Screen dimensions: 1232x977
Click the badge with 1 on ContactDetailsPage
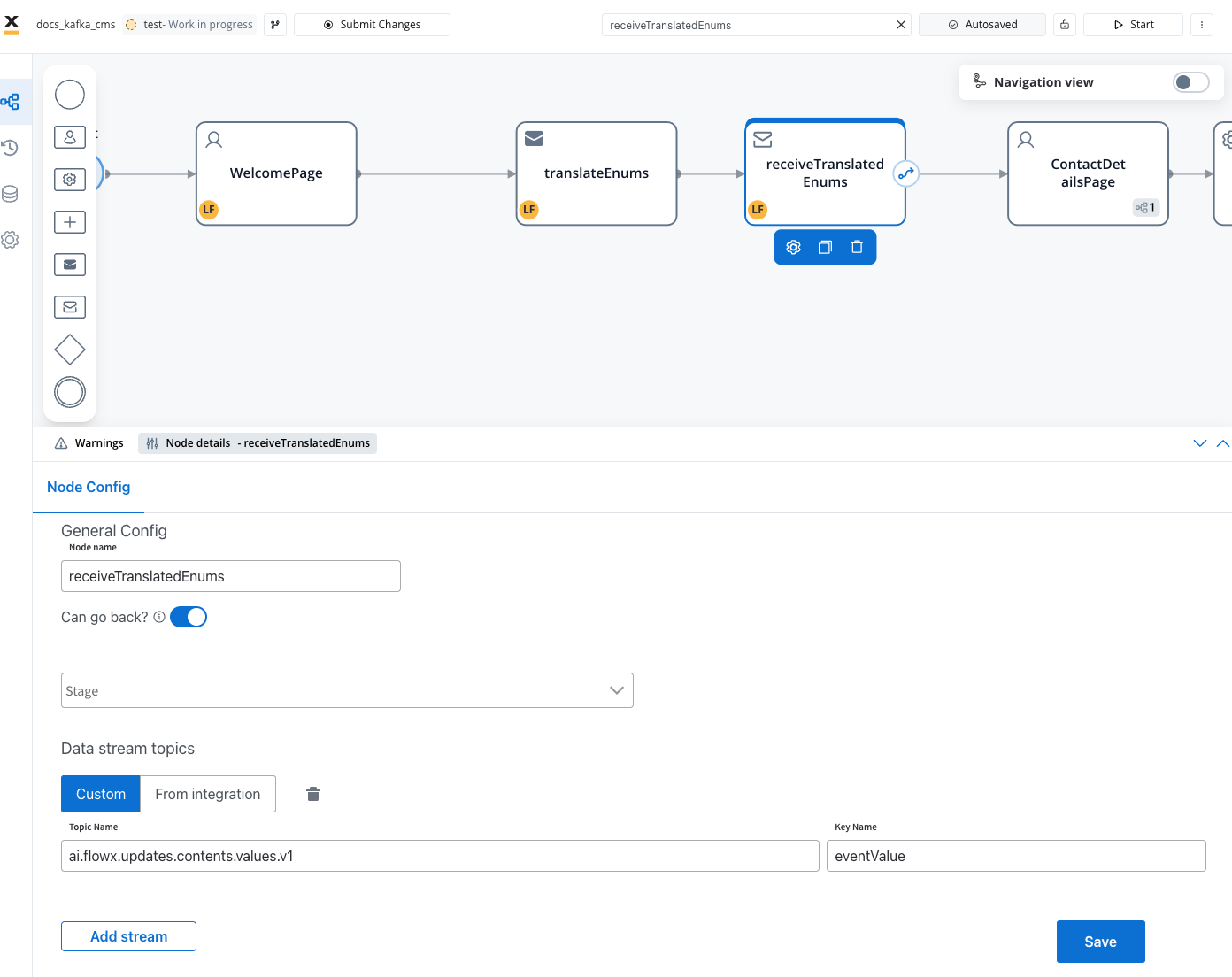pyautogui.click(x=1146, y=208)
